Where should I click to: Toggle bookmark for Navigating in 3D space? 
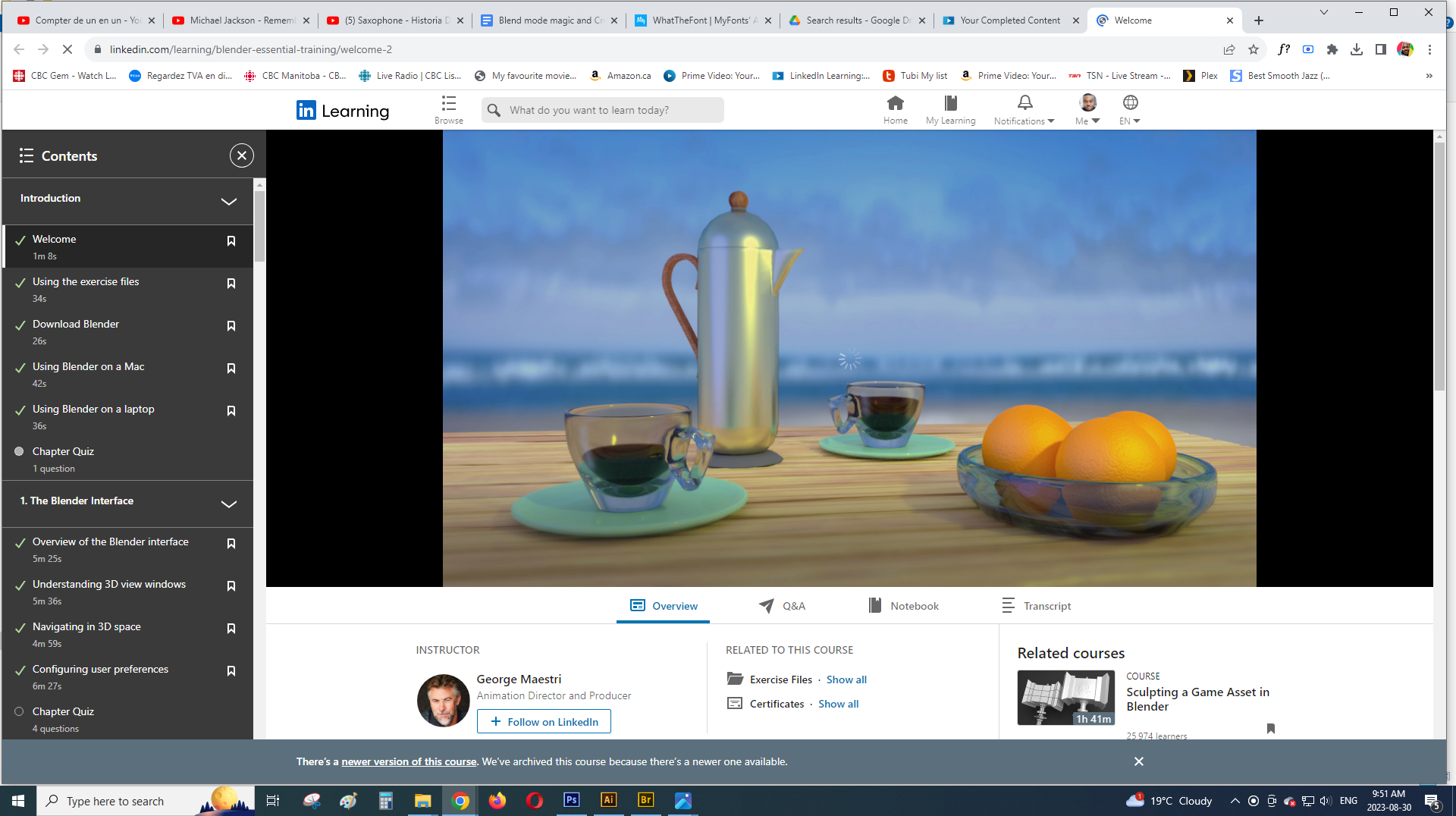coord(231,629)
